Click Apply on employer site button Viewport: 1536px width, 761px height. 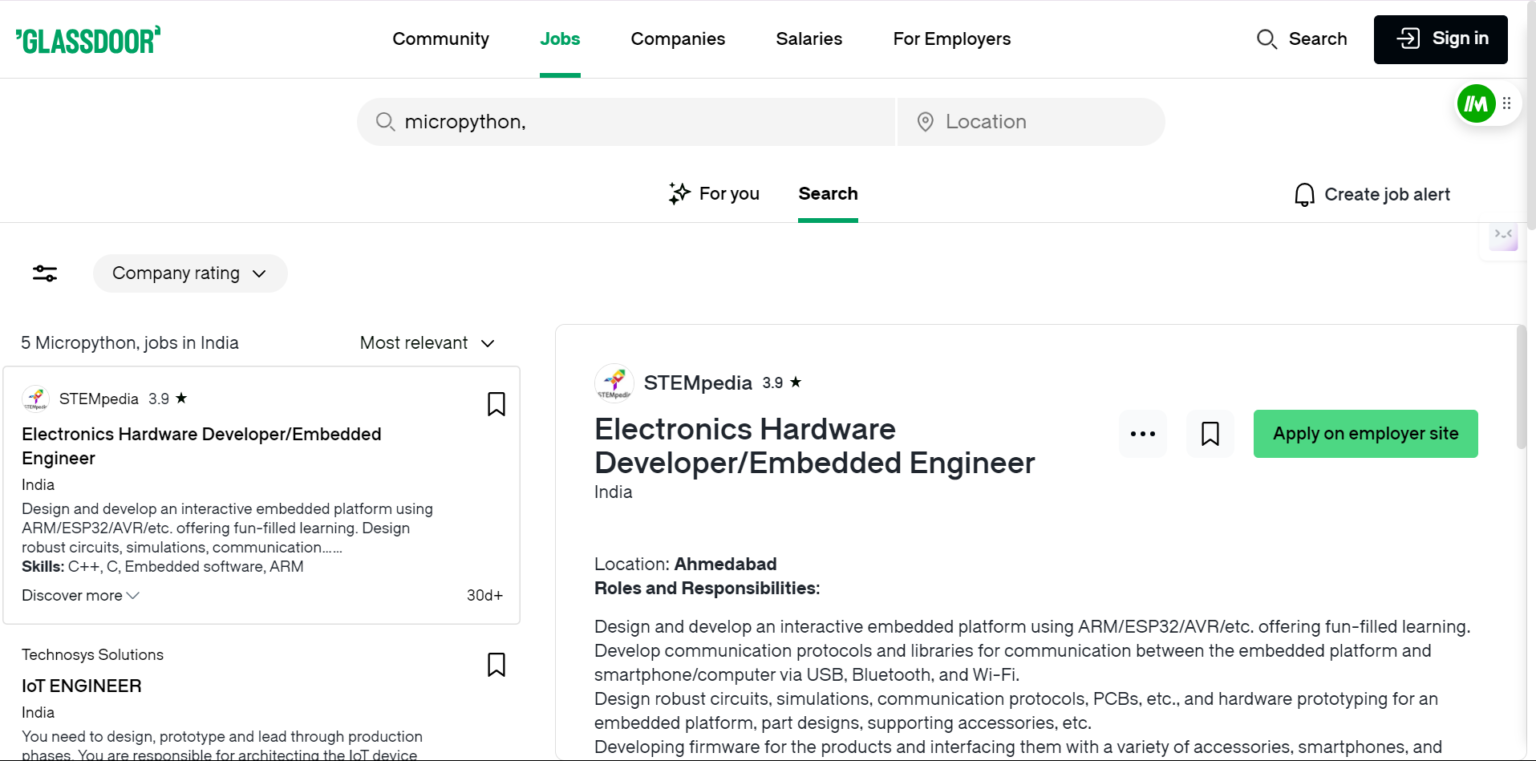pyautogui.click(x=1365, y=434)
